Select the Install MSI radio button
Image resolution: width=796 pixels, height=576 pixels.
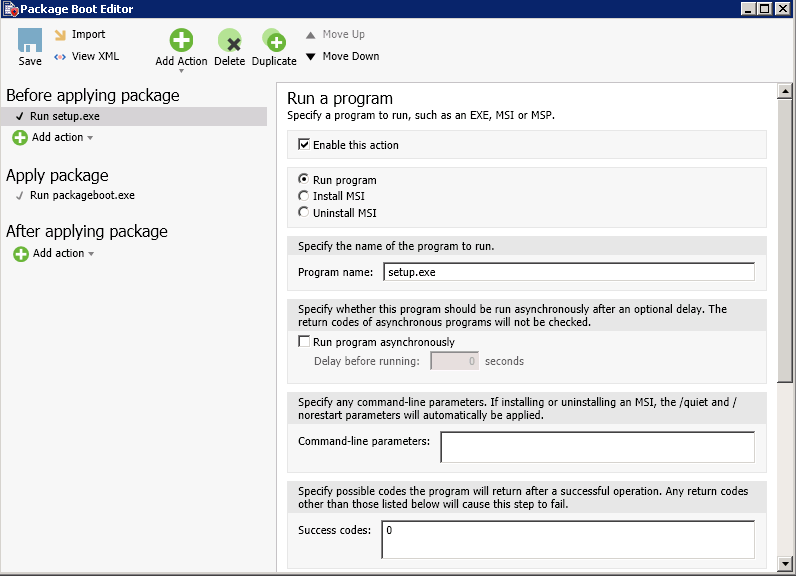[x=304, y=196]
